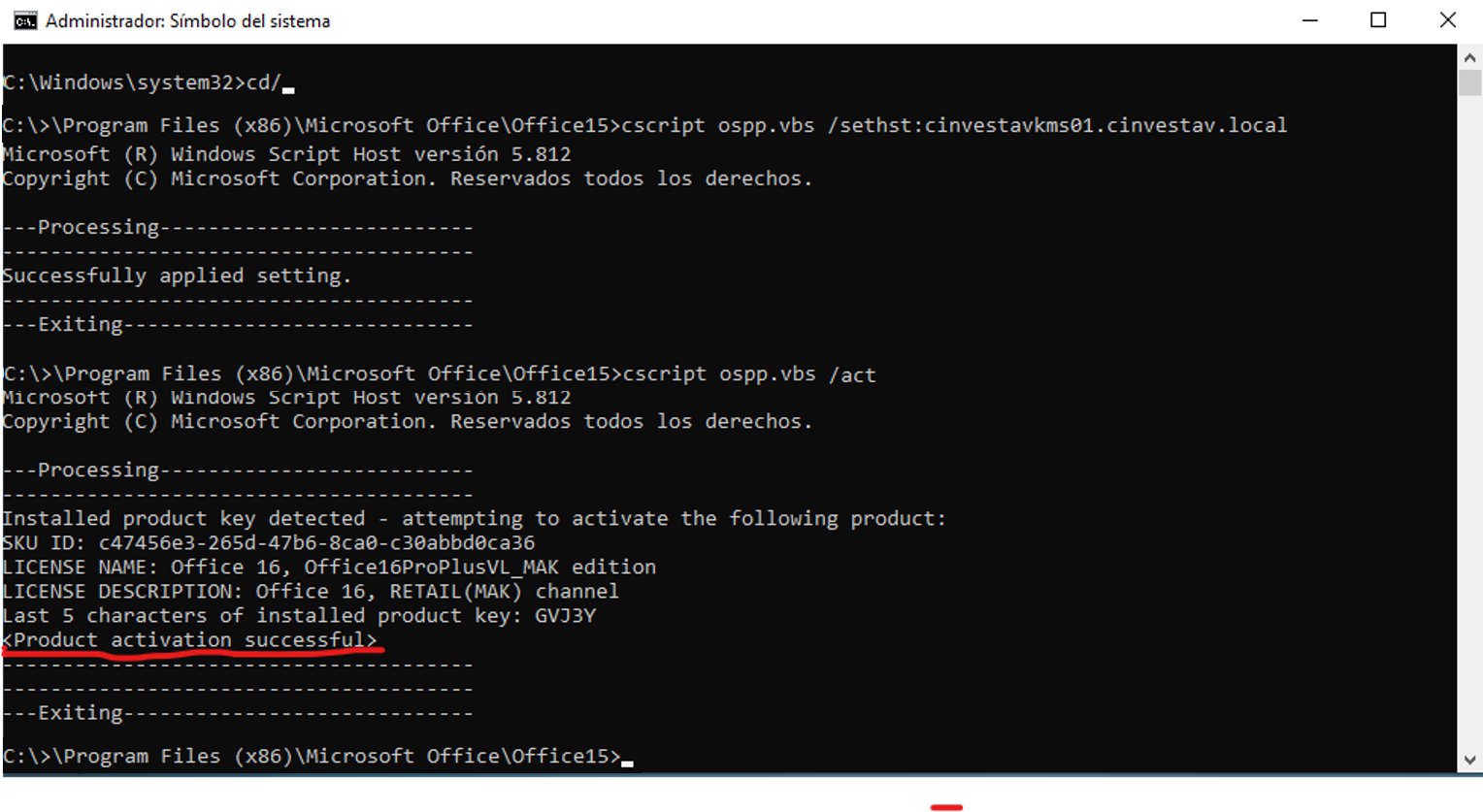Click the product key ending GVJ3Y
Screen dimensions: 1483x812
pos(565,616)
